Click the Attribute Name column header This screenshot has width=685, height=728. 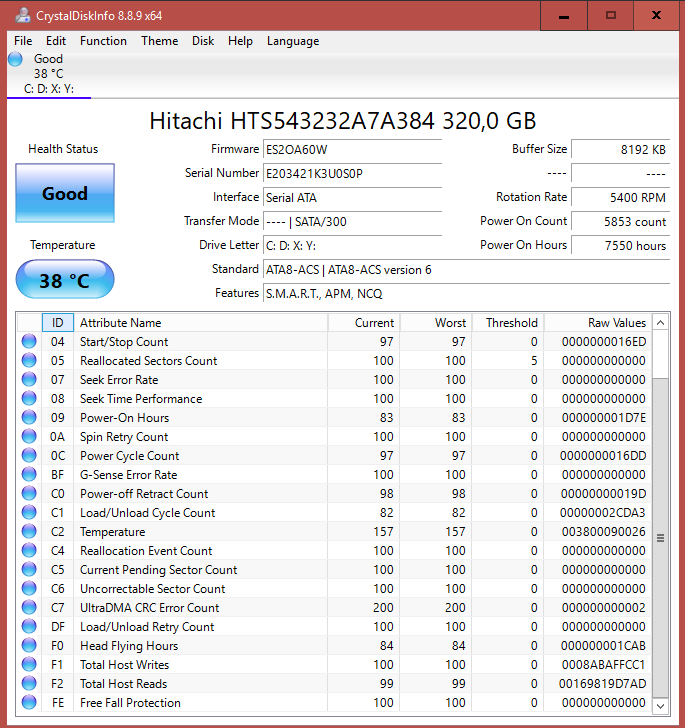(201, 323)
